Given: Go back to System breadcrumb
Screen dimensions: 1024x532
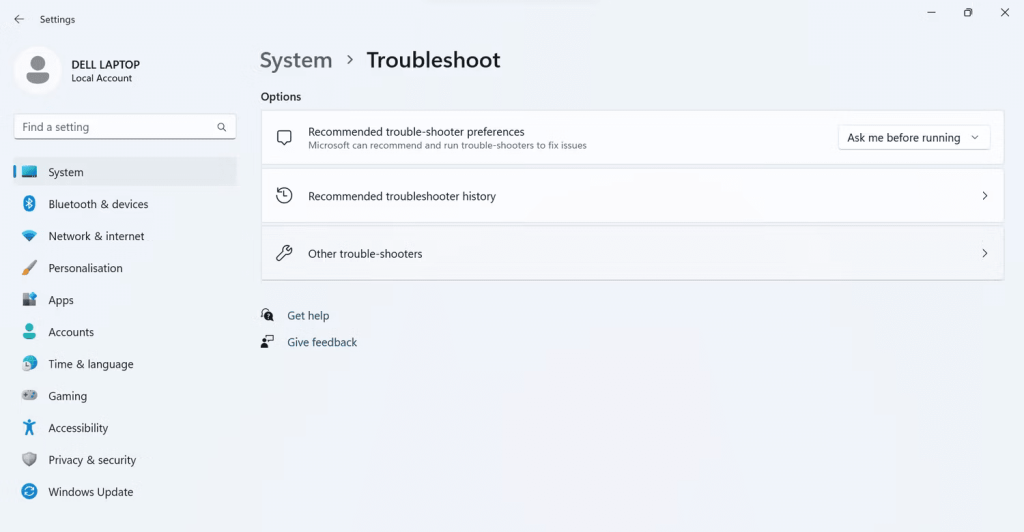Looking at the screenshot, I should [x=296, y=60].
